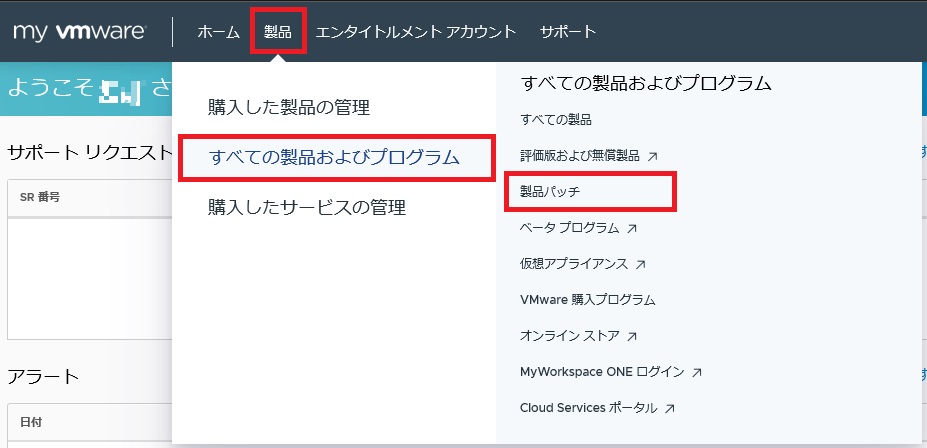
Task: Select 購入した製品の管理
Action: (289, 108)
